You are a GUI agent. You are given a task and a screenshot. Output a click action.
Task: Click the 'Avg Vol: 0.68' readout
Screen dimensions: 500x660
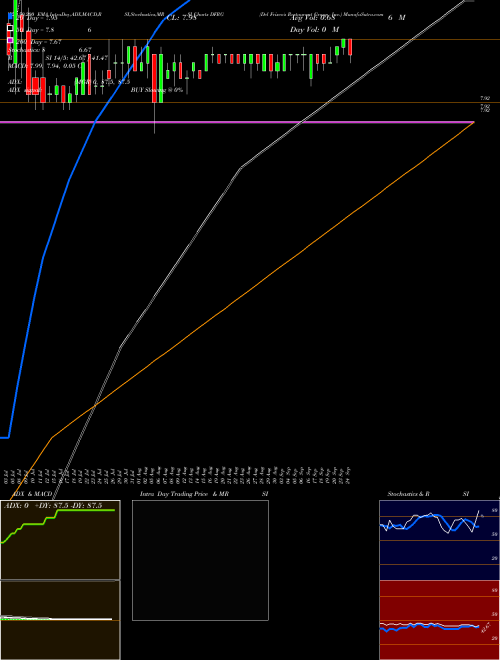point(311,18)
